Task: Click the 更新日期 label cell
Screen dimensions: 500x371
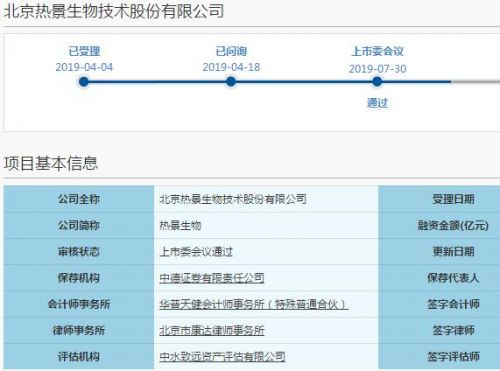Action: 439,252
